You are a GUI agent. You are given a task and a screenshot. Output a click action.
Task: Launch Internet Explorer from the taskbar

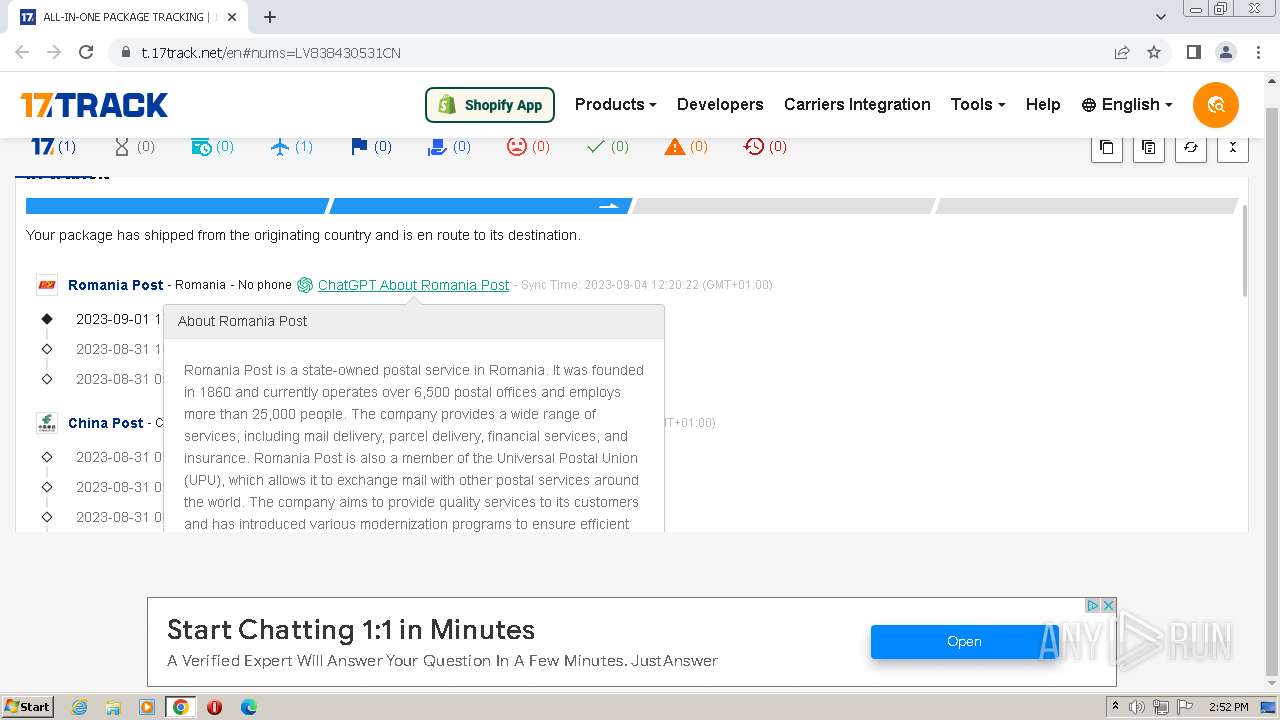[80, 707]
